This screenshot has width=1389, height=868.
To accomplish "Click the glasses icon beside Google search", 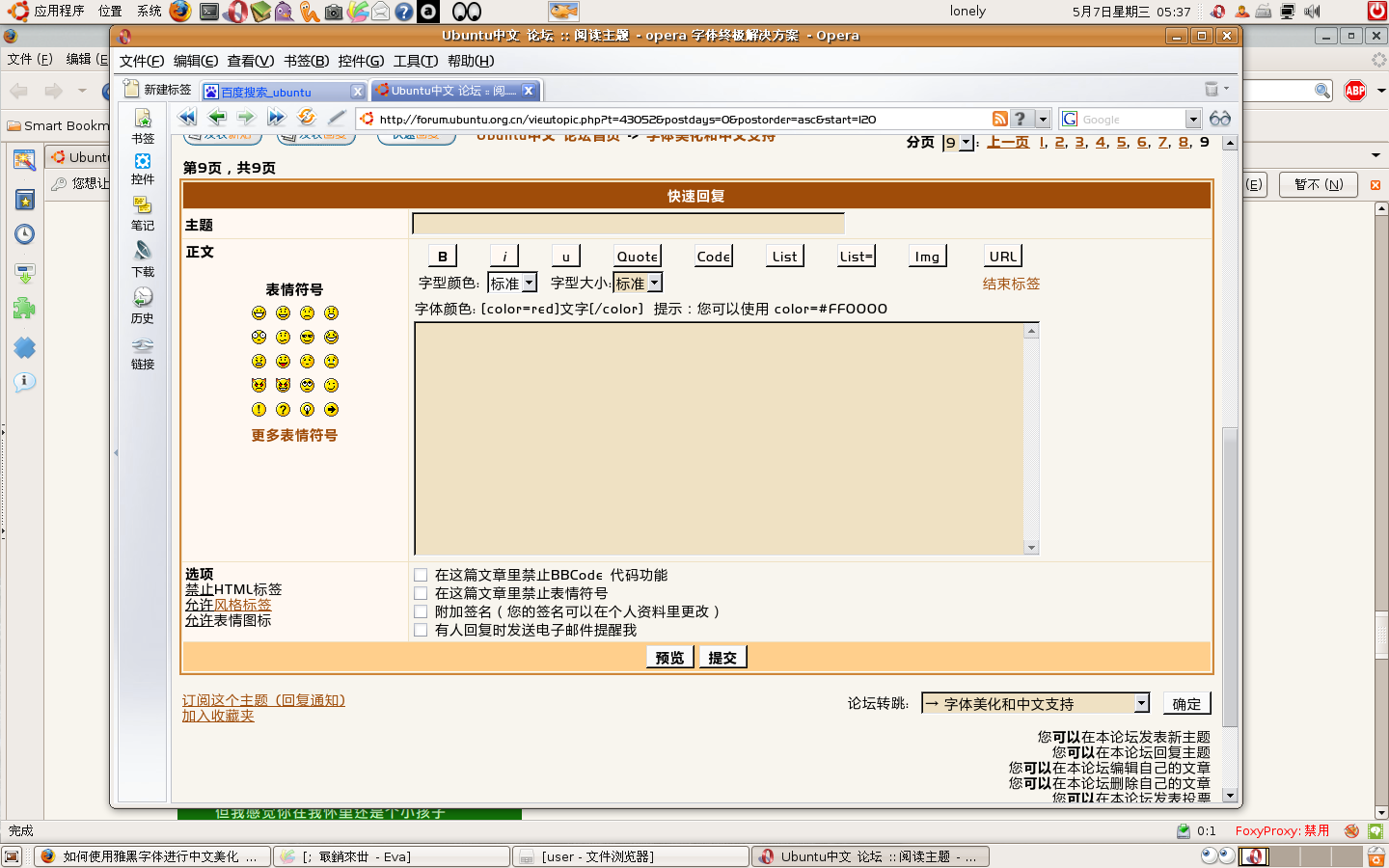I will click(x=1220, y=119).
